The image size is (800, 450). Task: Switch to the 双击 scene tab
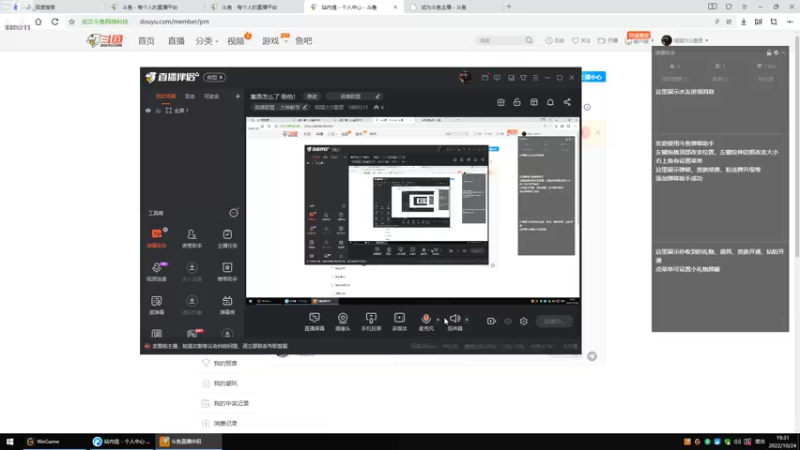point(190,96)
